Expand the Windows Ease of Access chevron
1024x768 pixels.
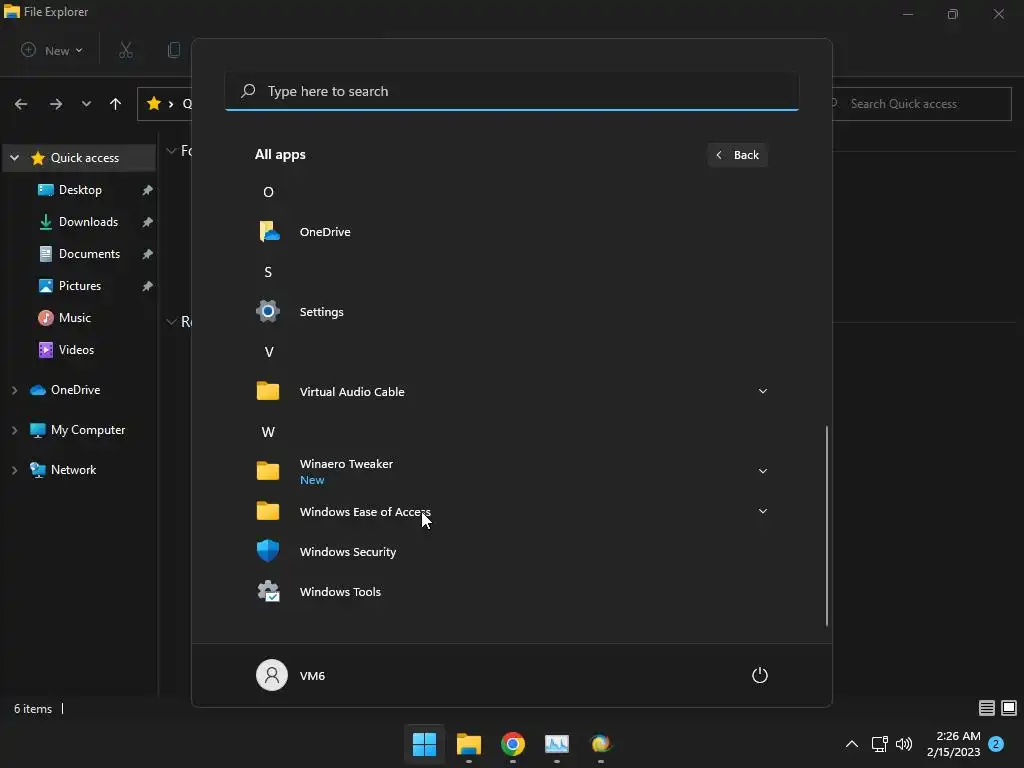pos(762,511)
